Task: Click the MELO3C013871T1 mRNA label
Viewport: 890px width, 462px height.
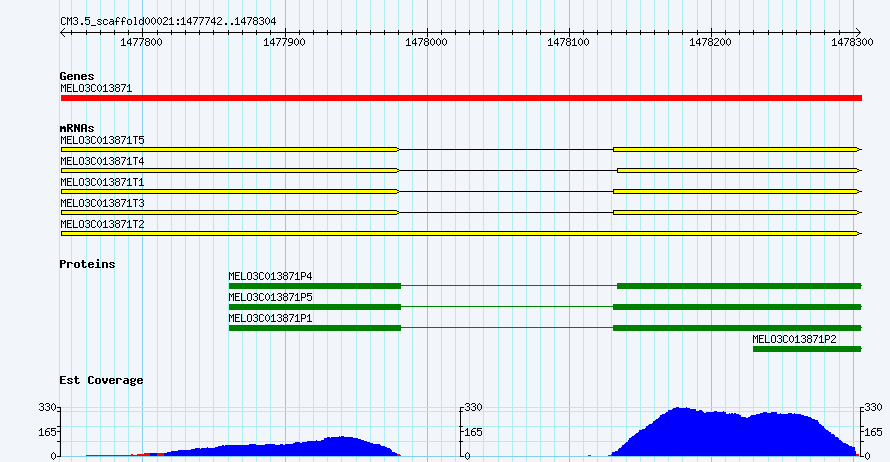Action: pyautogui.click(x=102, y=182)
